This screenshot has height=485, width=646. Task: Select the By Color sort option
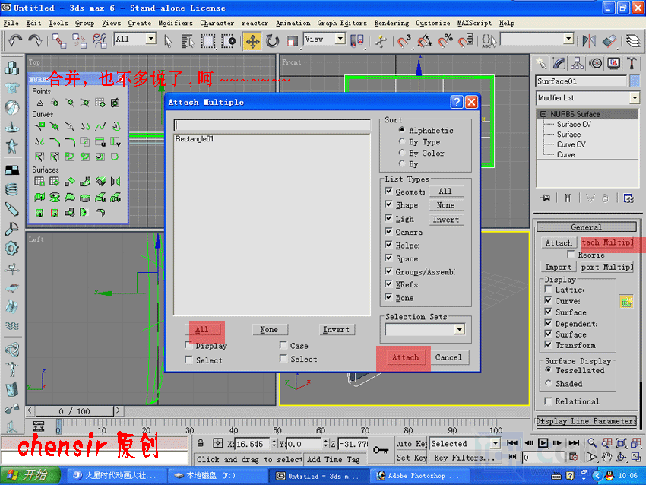(402, 152)
